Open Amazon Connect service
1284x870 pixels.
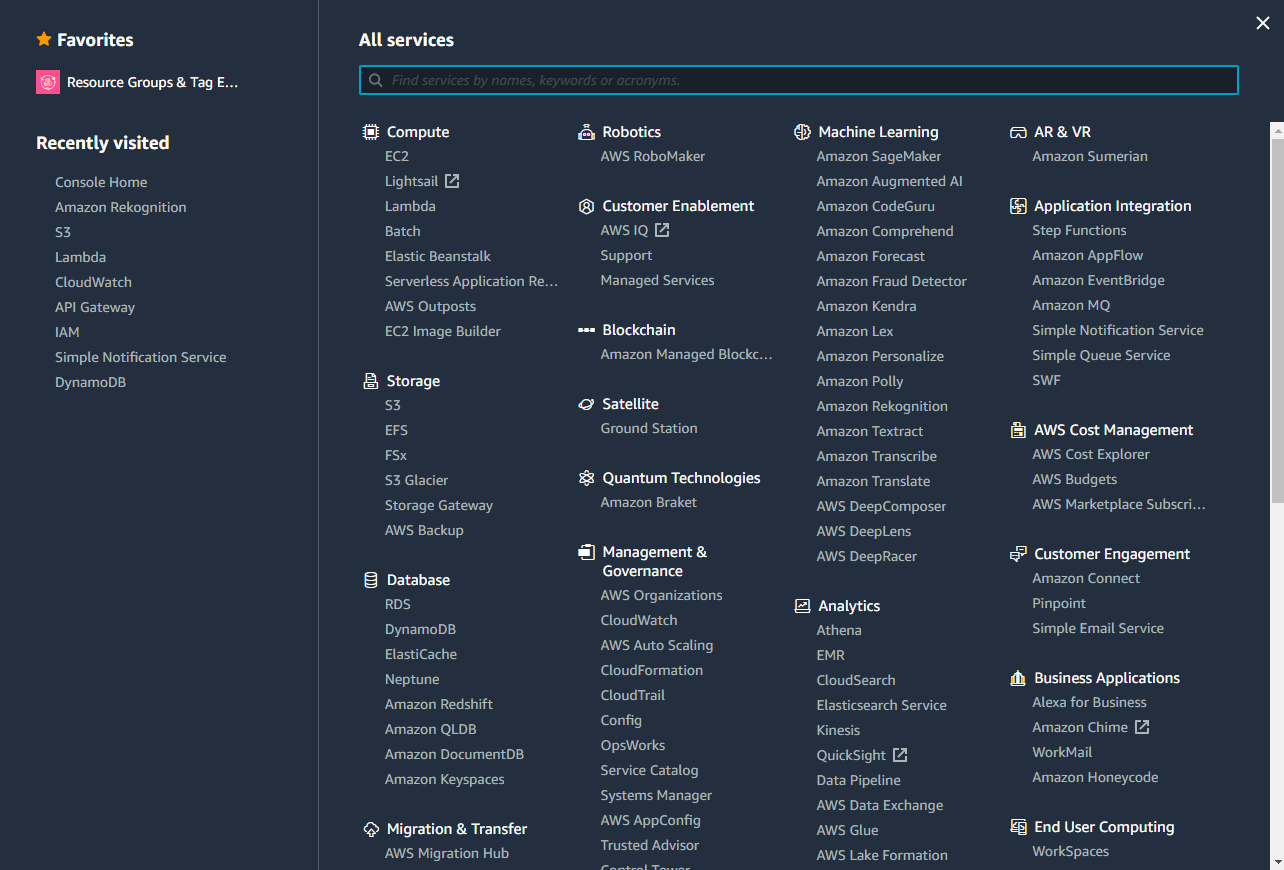(x=1087, y=578)
